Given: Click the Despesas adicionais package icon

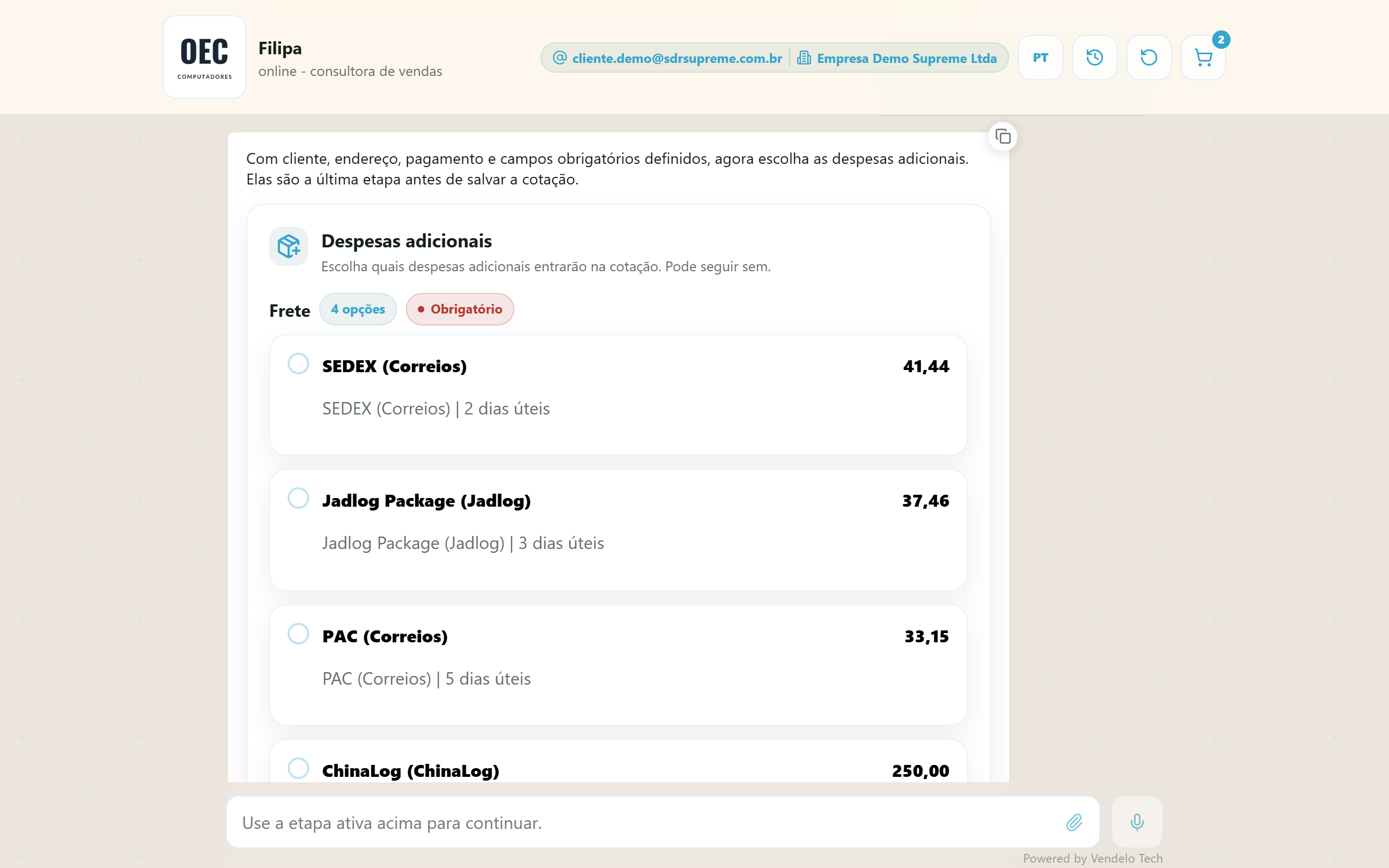Looking at the screenshot, I should point(289,246).
